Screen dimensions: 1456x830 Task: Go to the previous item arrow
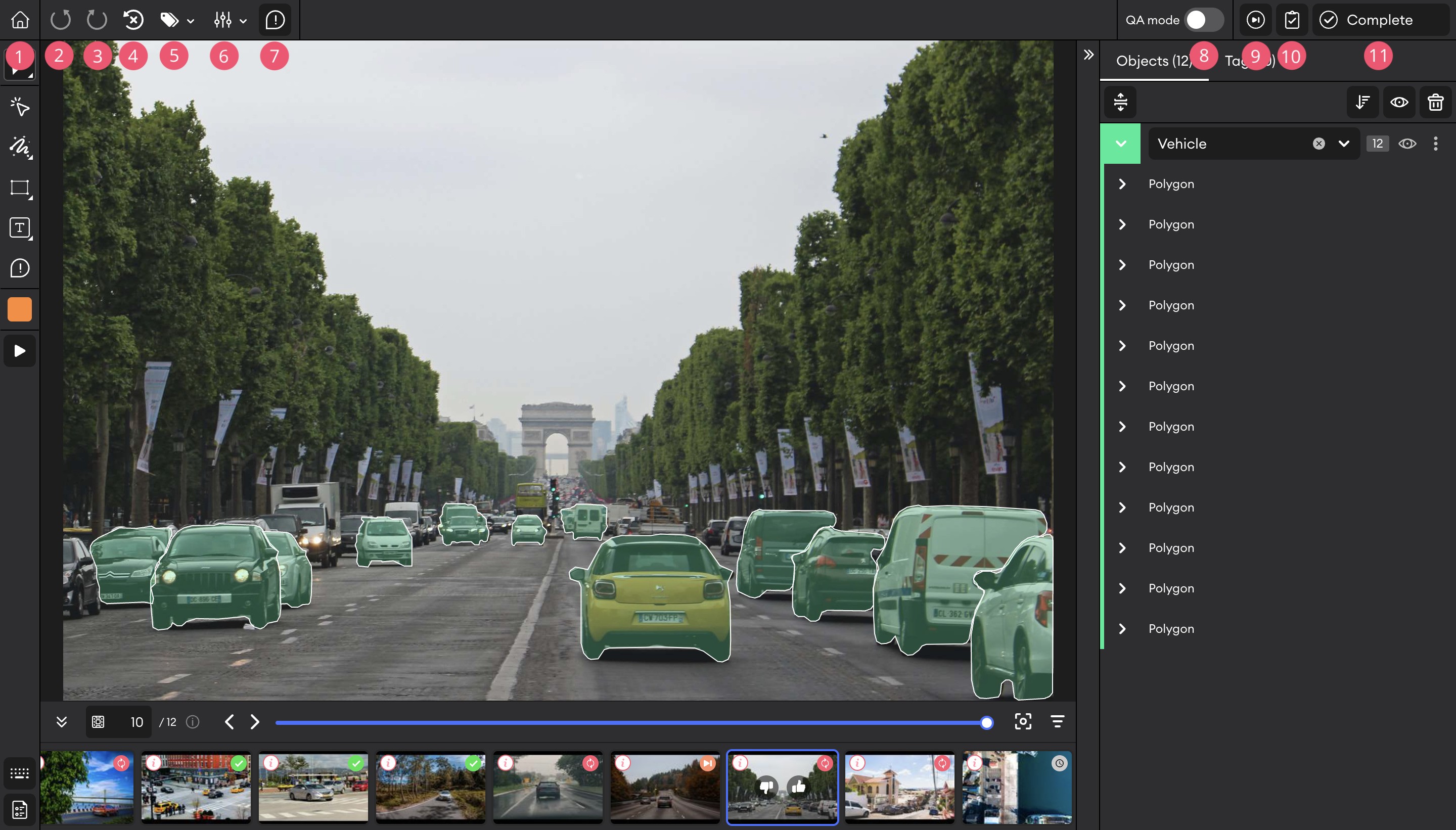[x=229, y=722]
